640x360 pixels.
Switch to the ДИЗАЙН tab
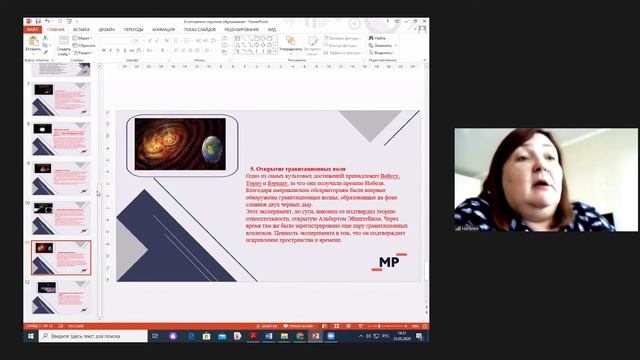point(107,29)
